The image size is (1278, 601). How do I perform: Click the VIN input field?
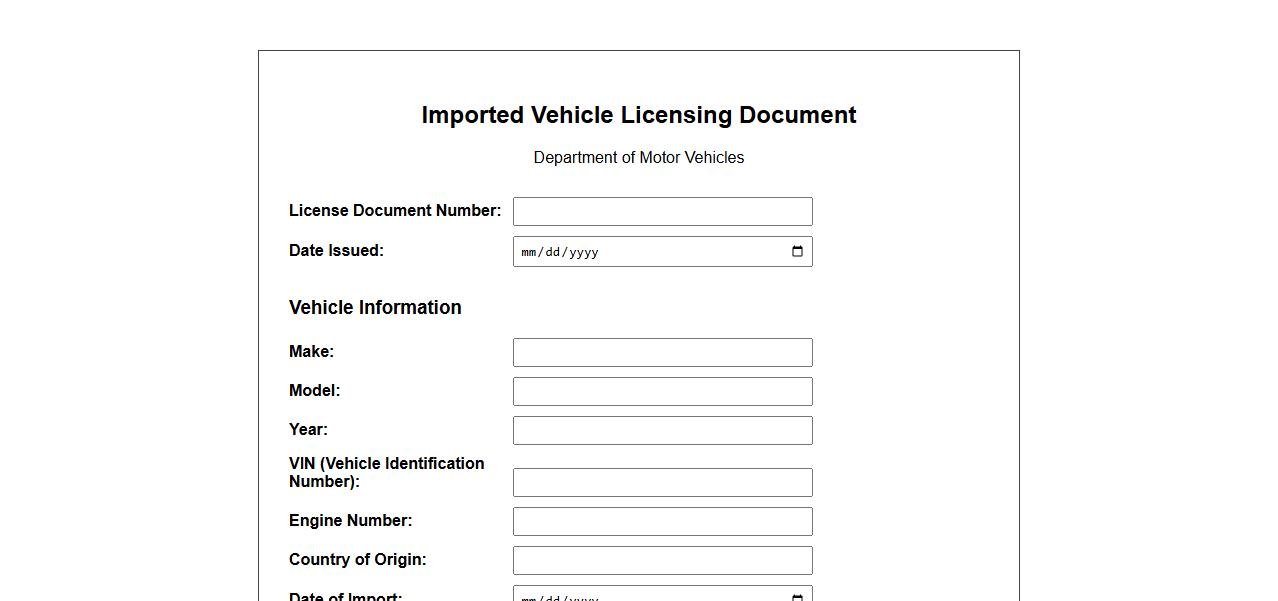(x=662, y=483)
